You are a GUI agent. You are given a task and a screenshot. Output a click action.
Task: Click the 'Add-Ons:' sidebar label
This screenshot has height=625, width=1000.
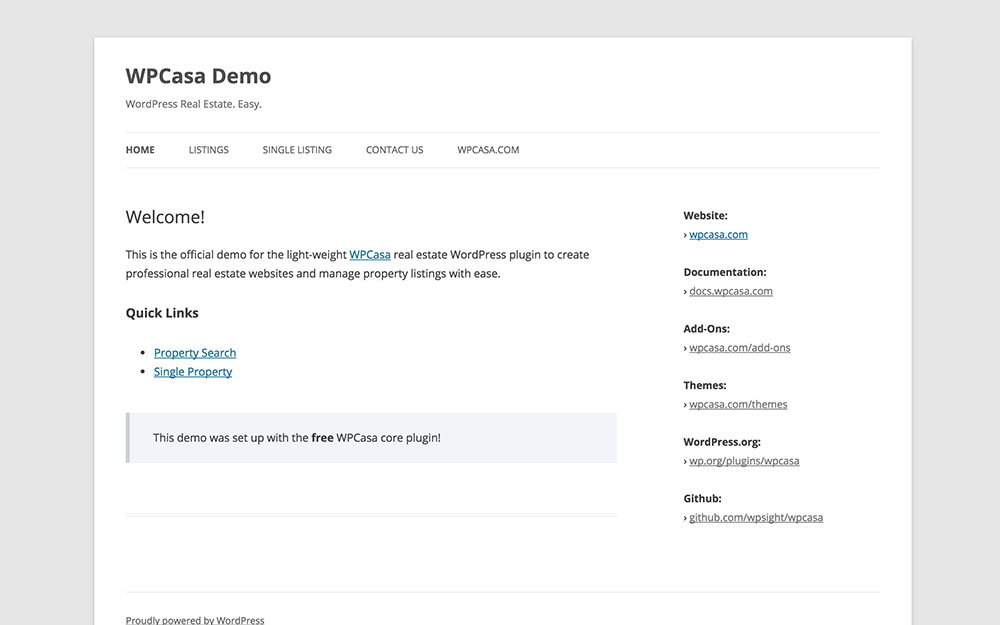point(707,329)
